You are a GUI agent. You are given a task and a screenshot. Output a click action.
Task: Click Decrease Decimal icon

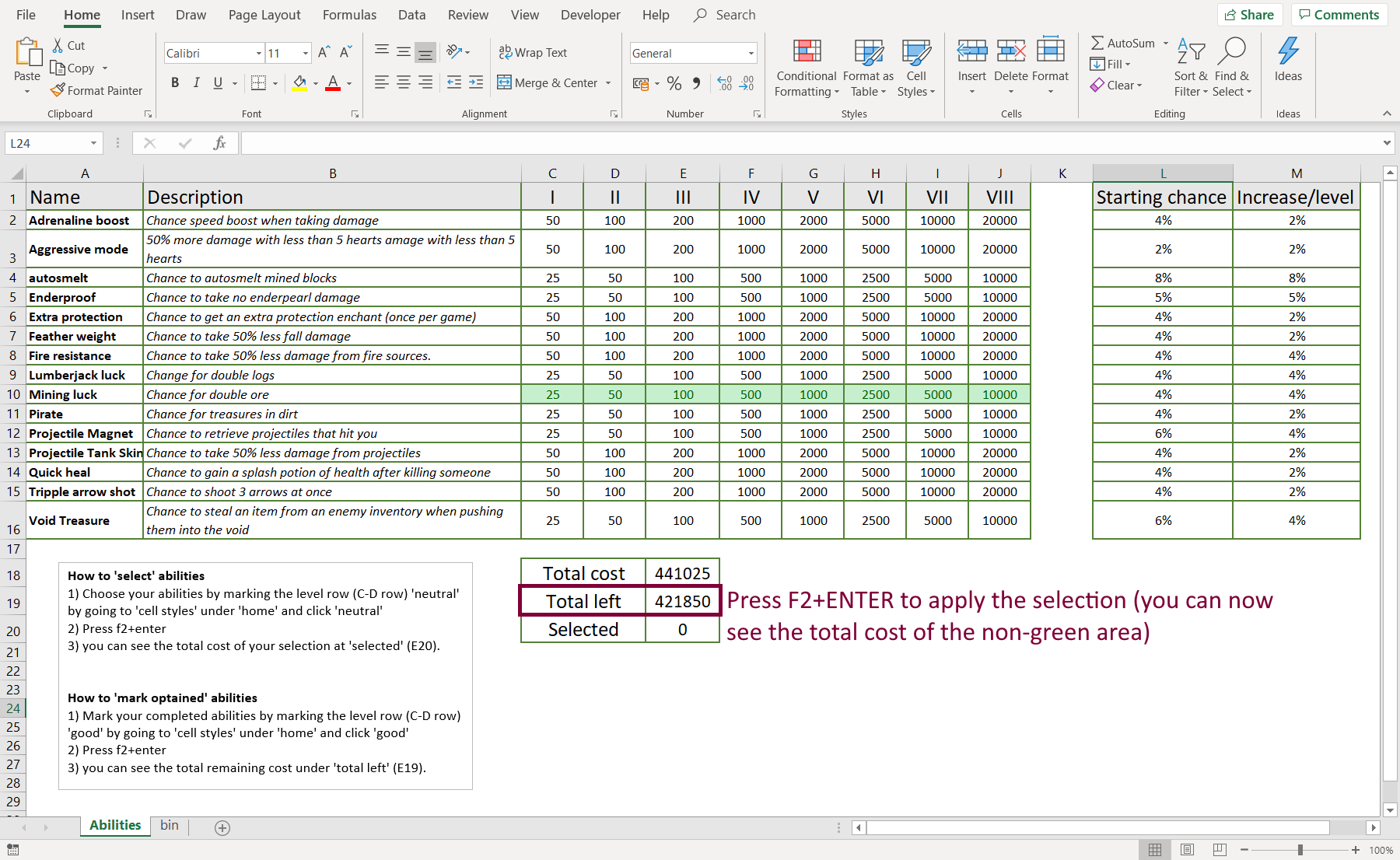(747, 82)
